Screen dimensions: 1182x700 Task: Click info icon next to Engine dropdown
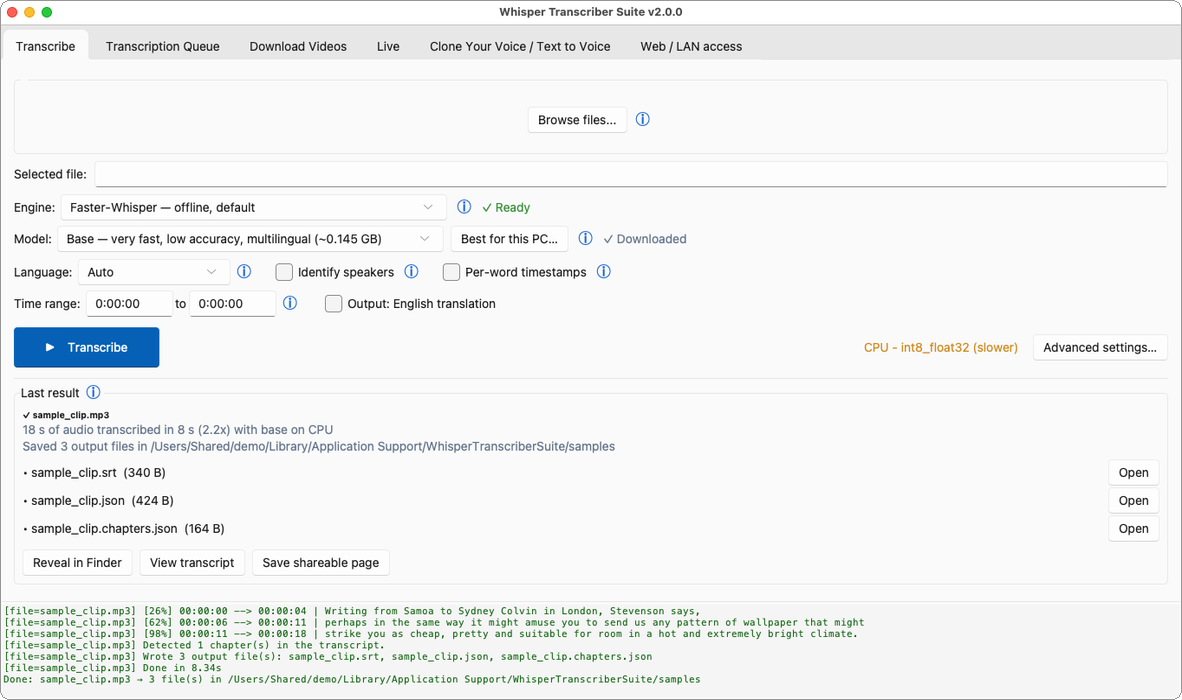(x=464, y=206)
